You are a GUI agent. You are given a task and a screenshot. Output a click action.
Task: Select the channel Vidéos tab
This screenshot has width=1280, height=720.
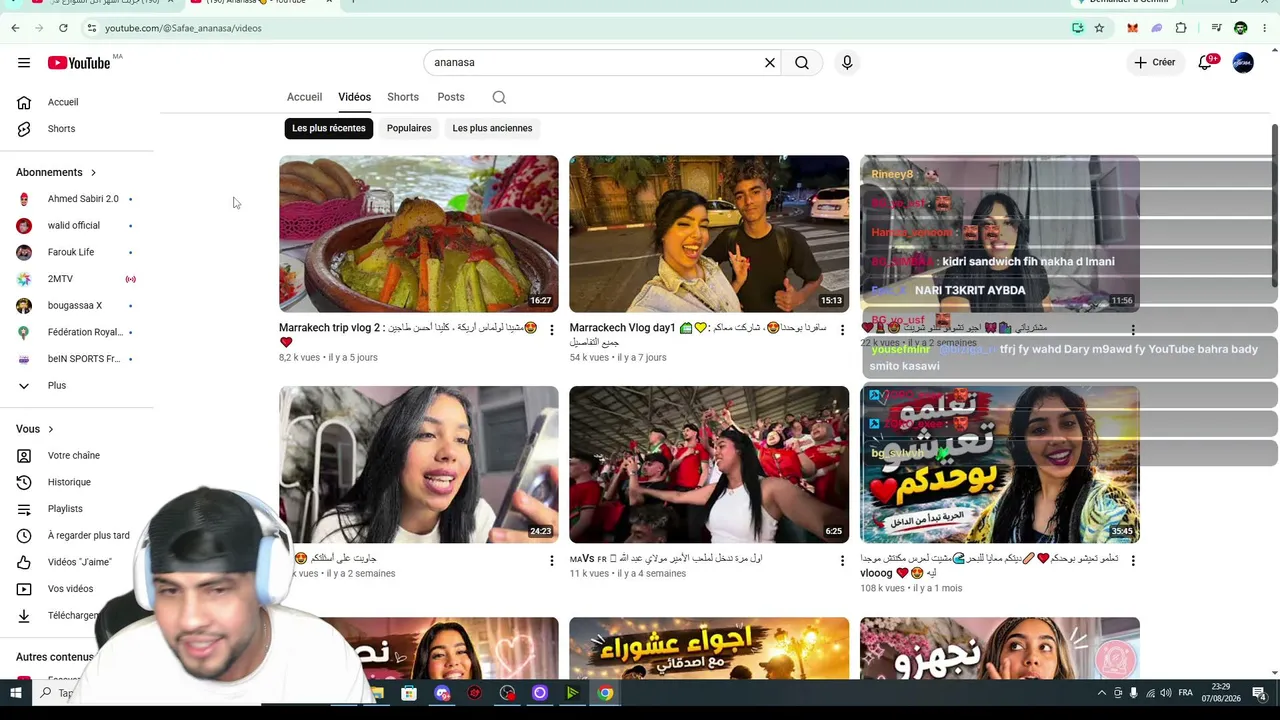354,97
